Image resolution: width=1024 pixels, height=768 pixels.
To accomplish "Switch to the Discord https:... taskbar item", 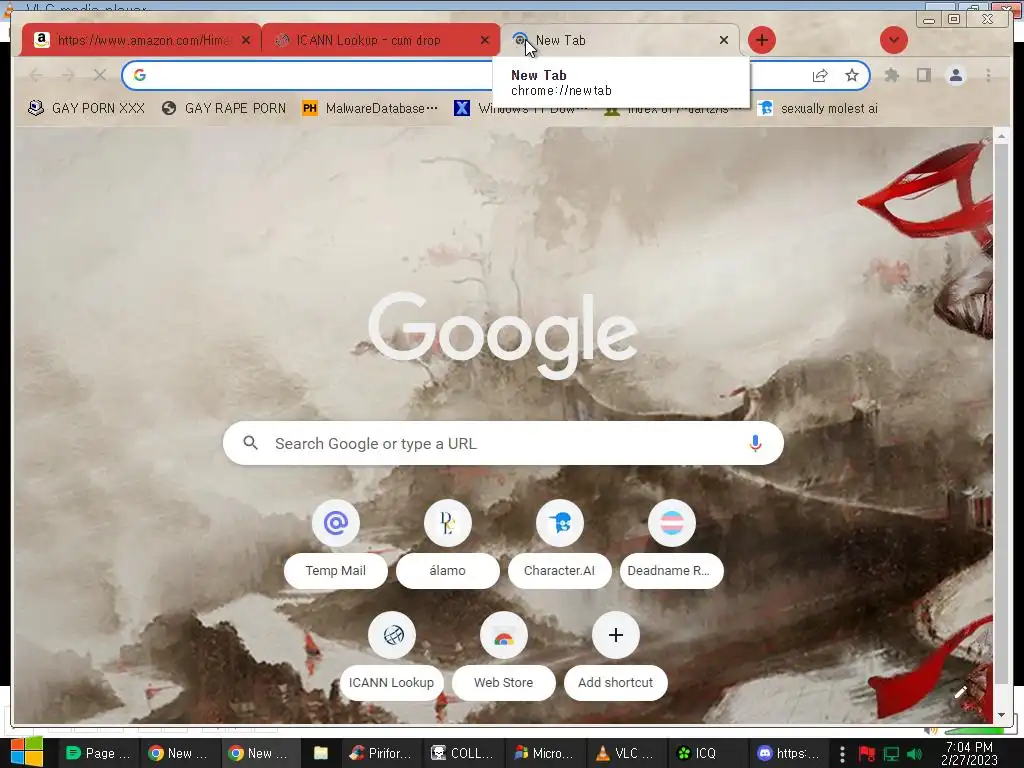I will pos(789,753).
